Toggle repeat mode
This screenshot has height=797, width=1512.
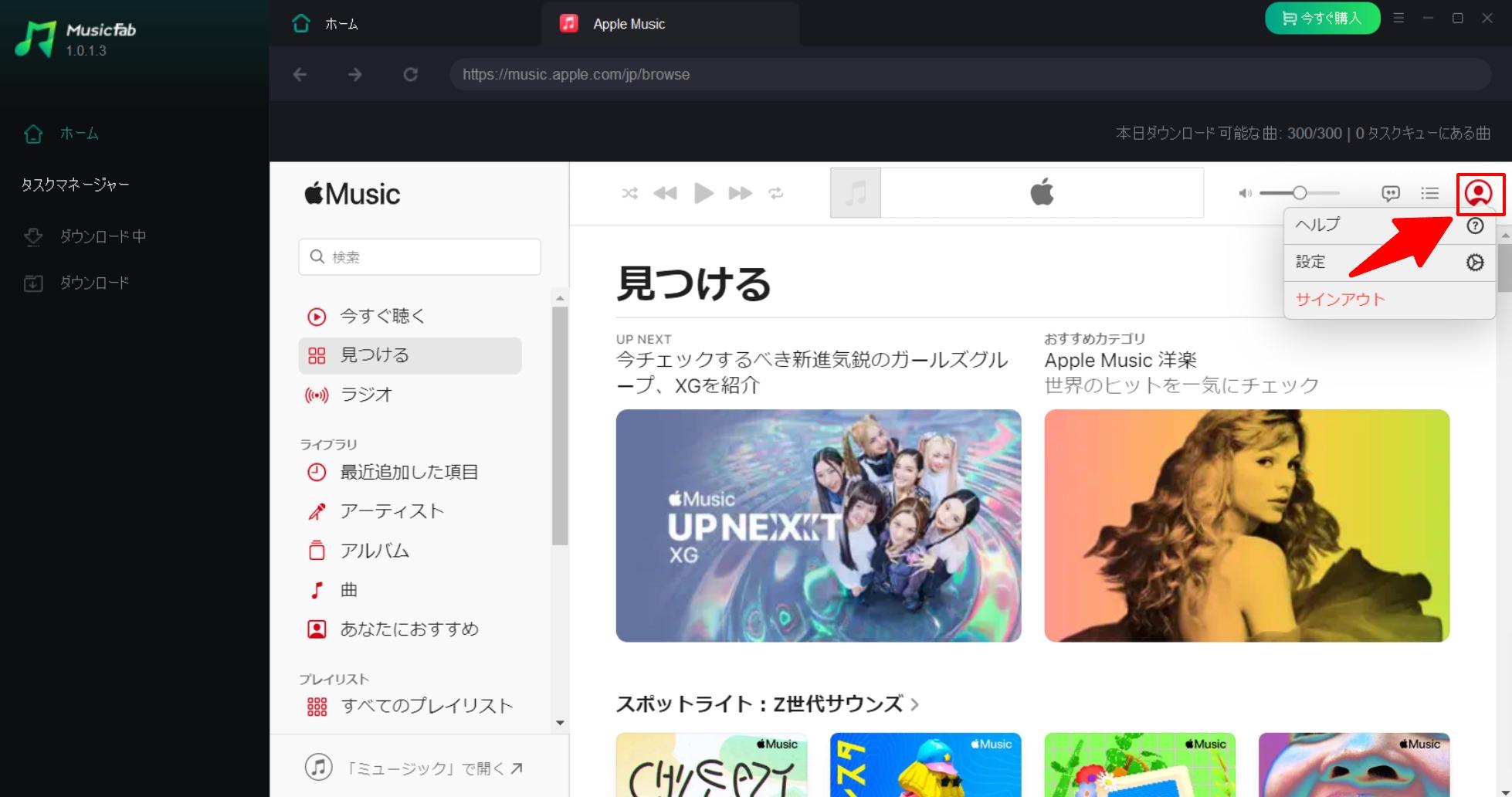(776, 193)
